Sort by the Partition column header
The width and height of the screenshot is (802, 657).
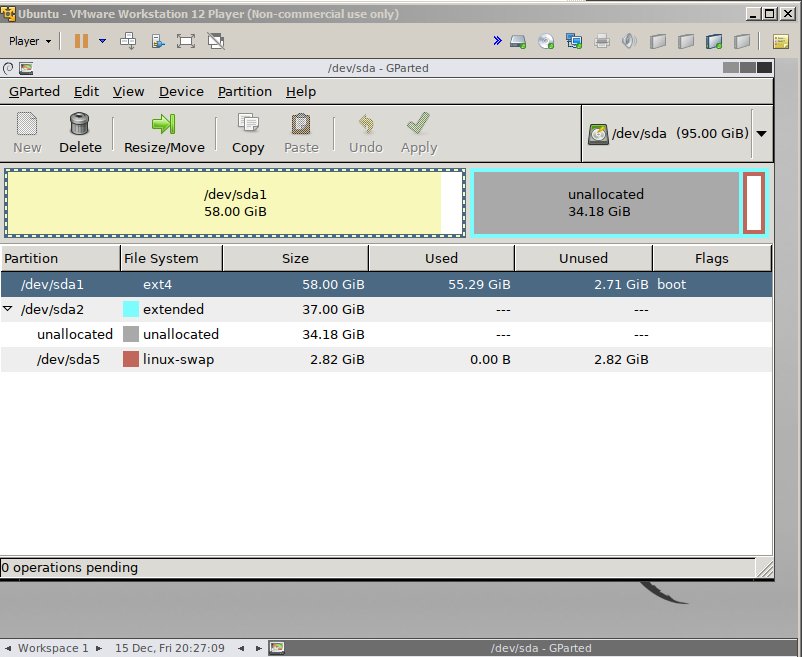pos(60,258)
